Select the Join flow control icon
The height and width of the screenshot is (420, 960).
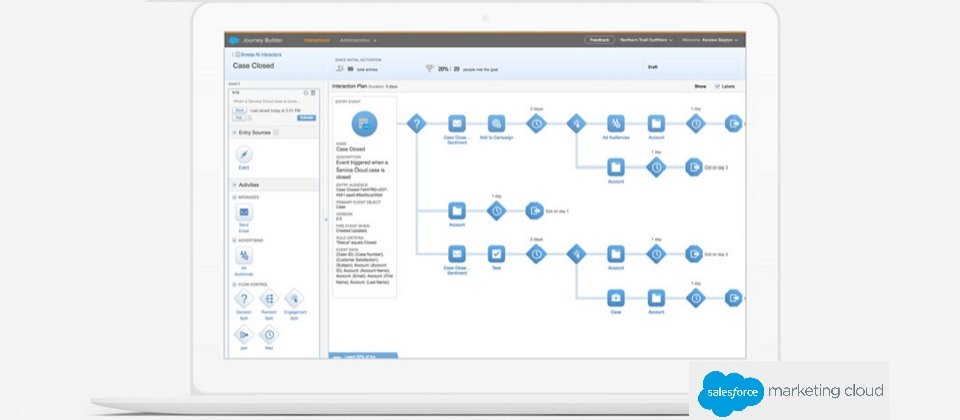point(244,334)
